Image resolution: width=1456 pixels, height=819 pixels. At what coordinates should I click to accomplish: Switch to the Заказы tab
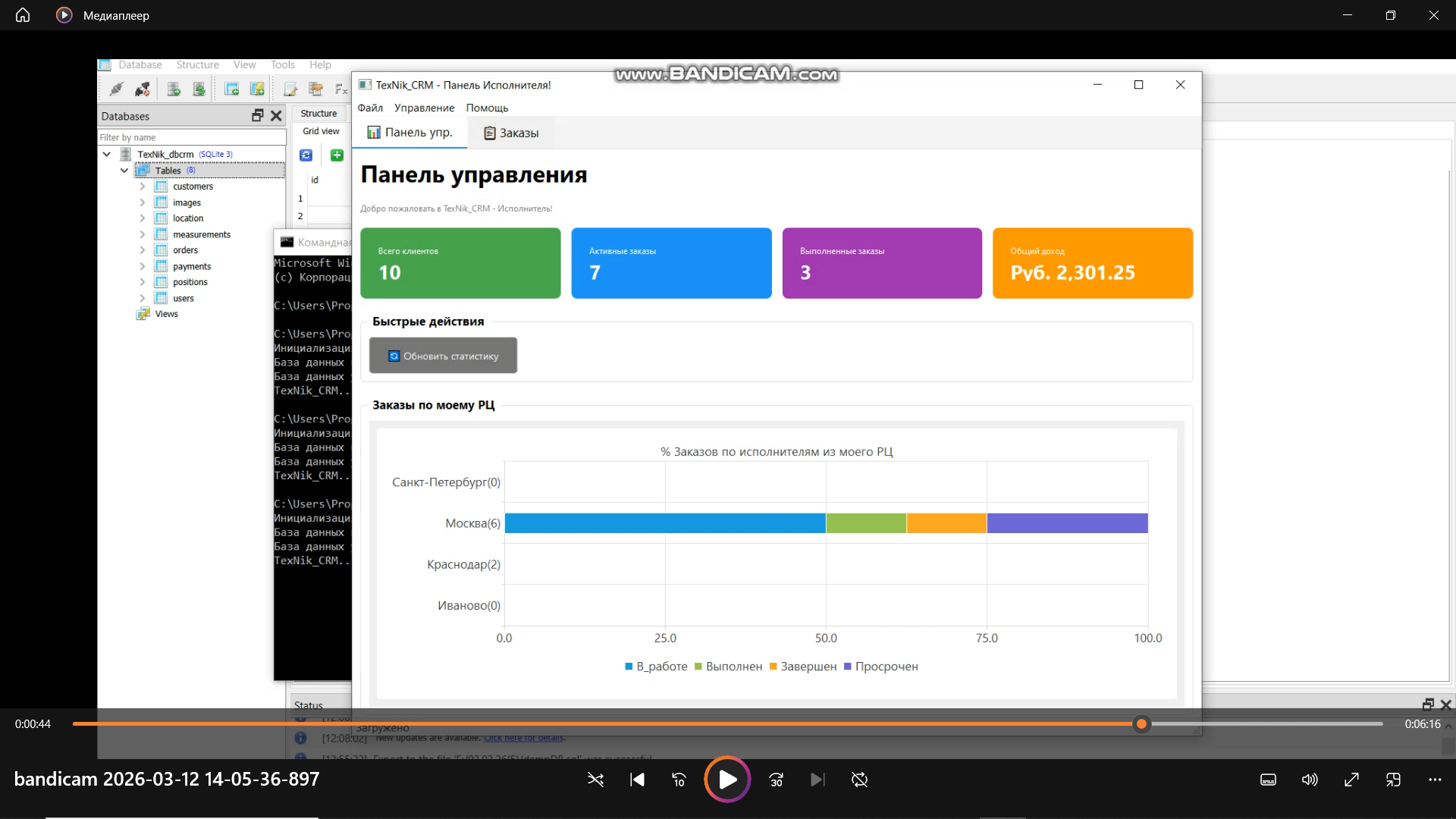coord(511,133)
